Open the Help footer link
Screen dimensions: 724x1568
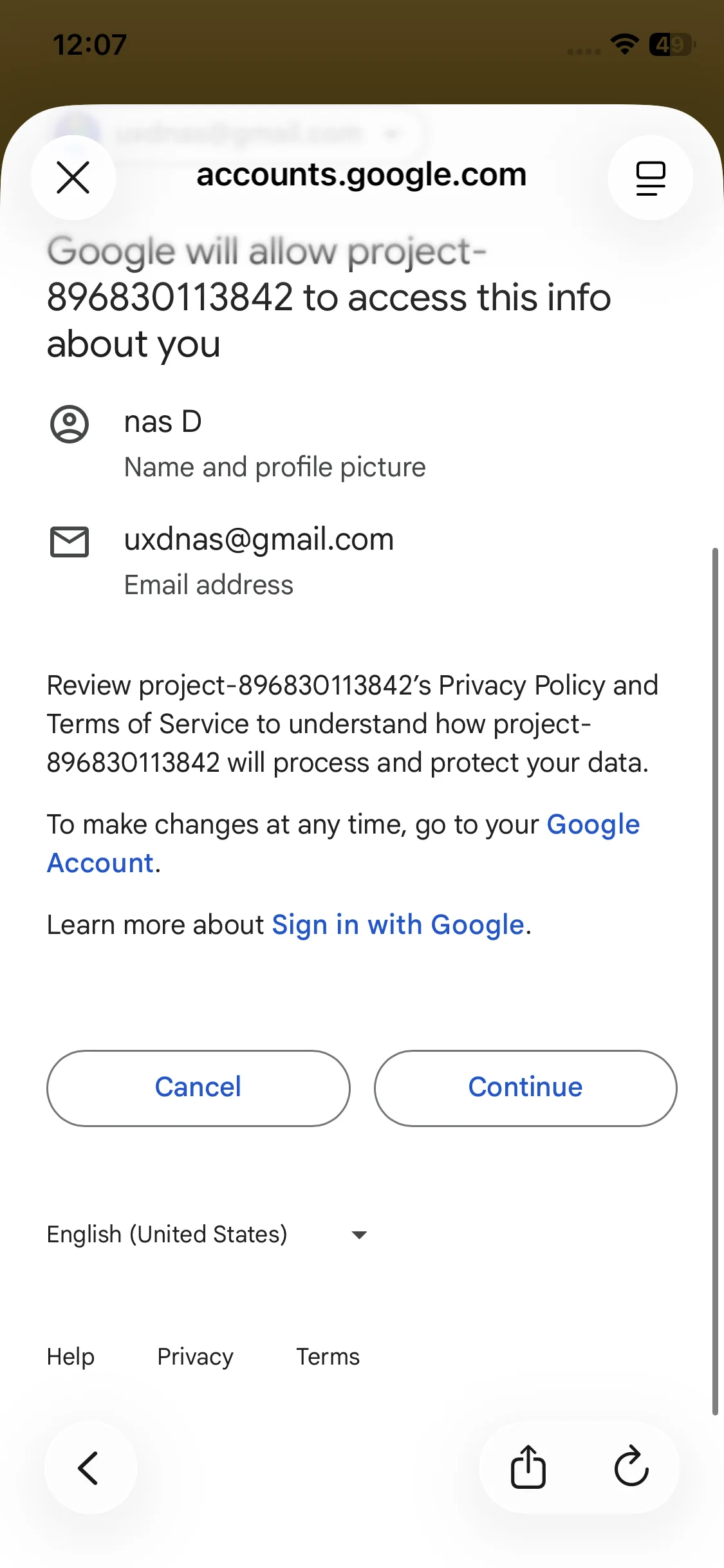(x=71, y=1357)
